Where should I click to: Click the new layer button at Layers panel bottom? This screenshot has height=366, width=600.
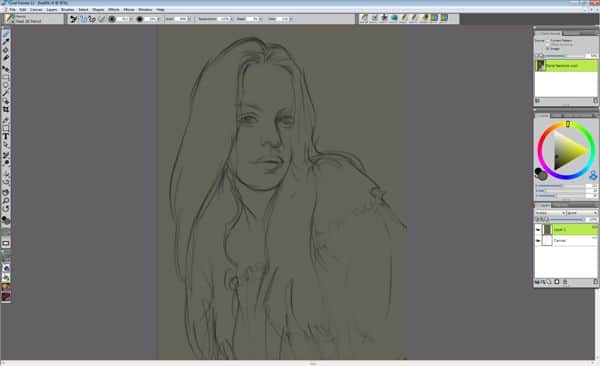pyautogui.click(x=557, y=282)
